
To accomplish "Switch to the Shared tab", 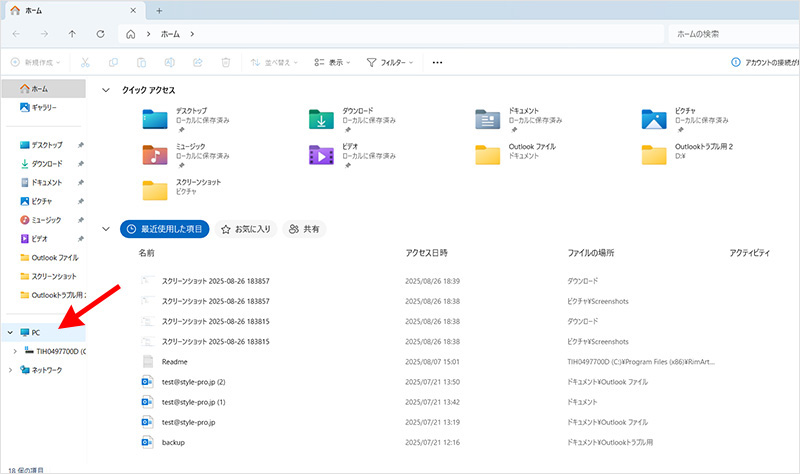I will click(304, 229).
